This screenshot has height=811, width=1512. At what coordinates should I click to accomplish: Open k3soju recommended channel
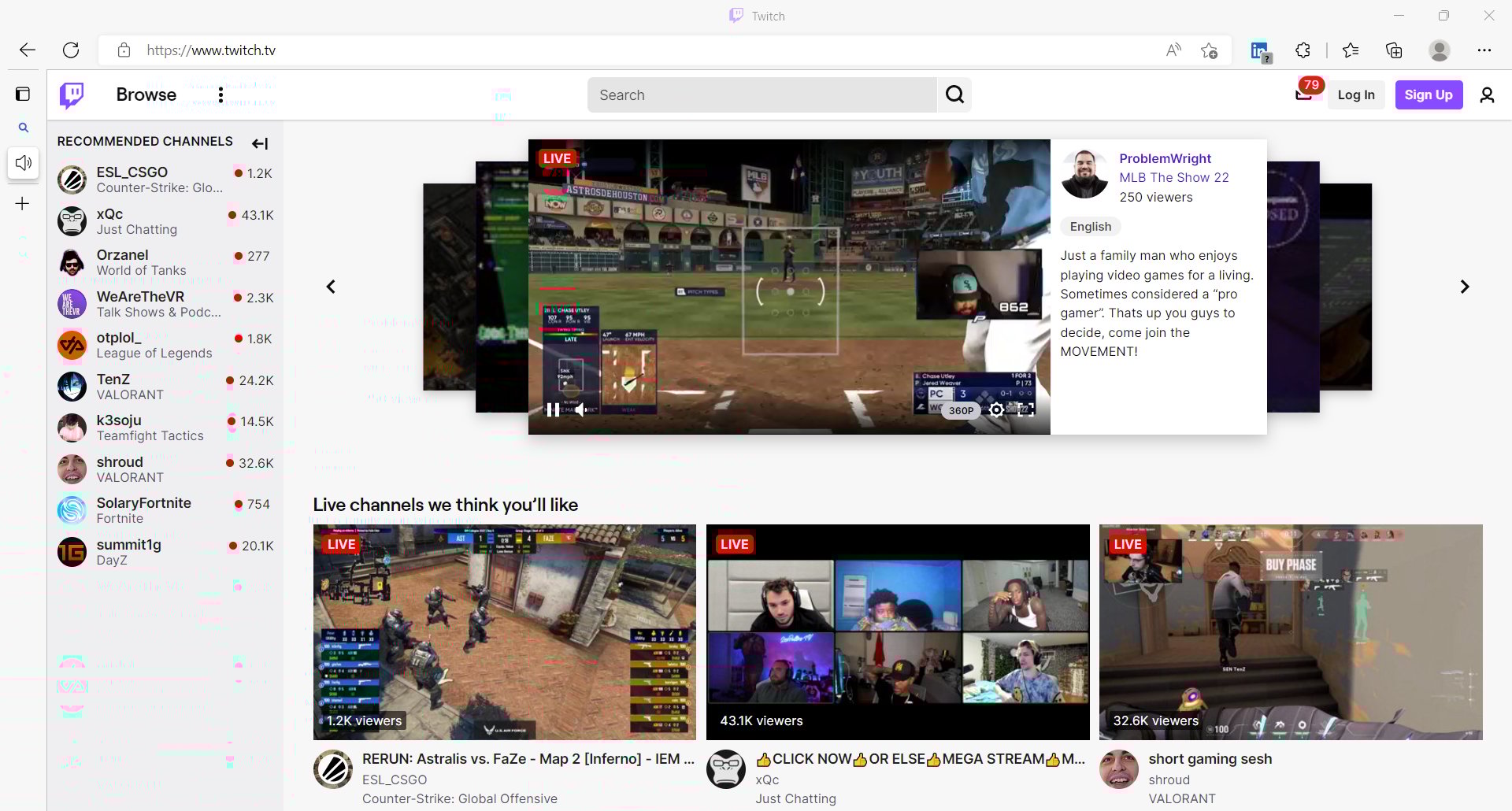(165, 428)
